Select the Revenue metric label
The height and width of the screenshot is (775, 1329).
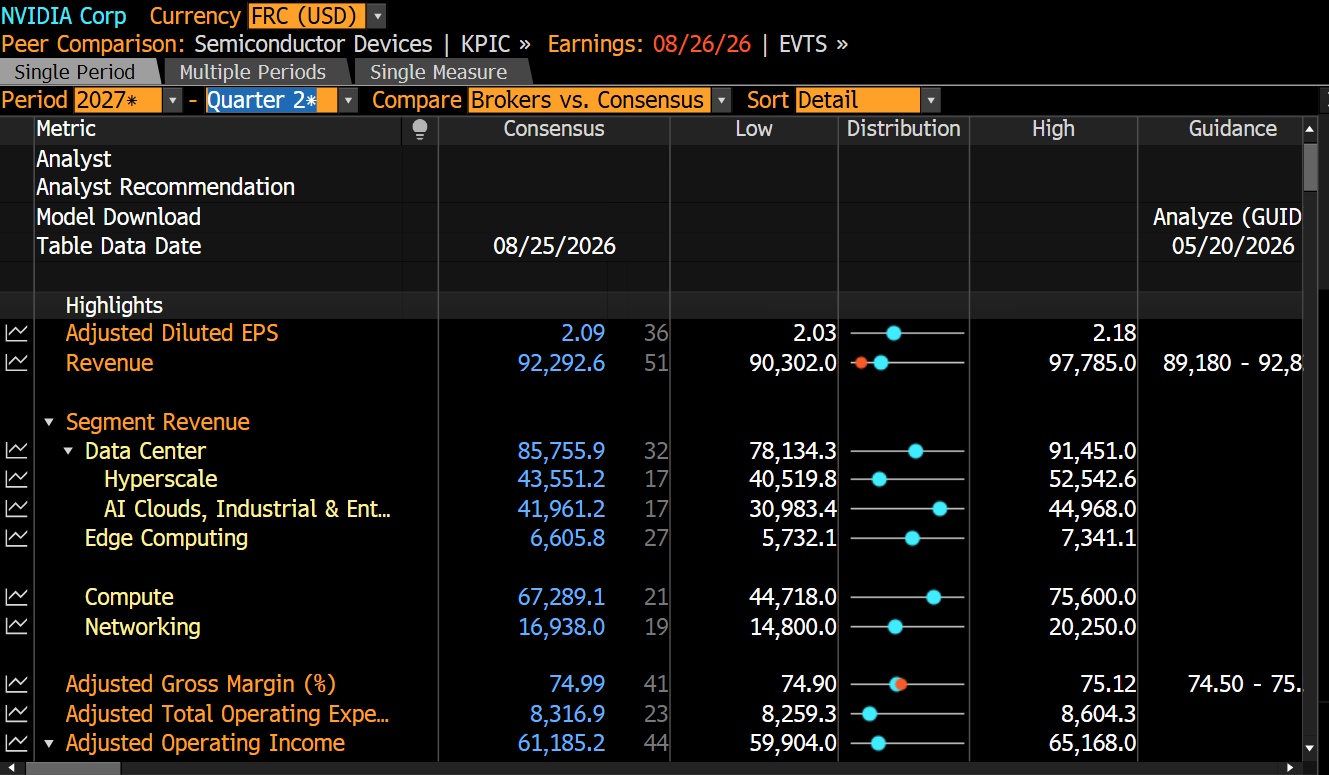point(110,363)
